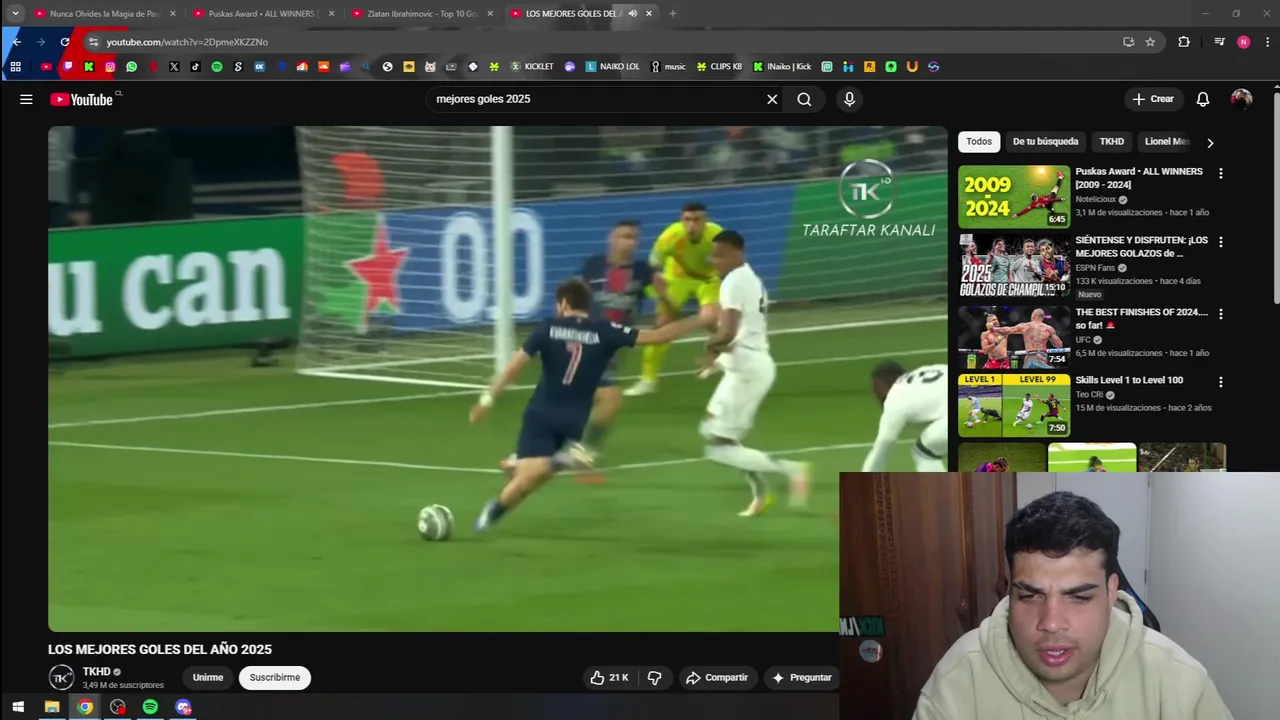Select the De tu búsqueda chip
This screenshot has width=1280, height=720.
[x=1045, y=141]
